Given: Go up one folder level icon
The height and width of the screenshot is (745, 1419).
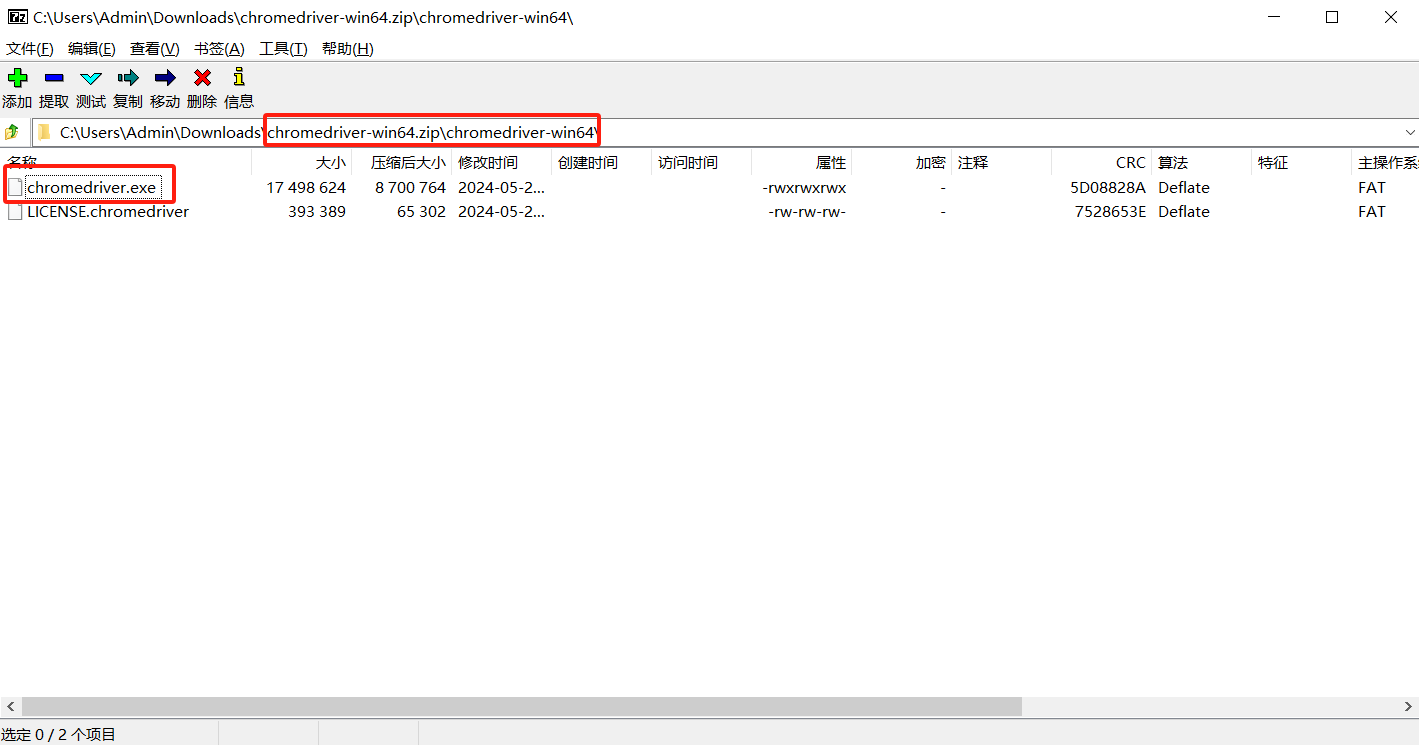Looking at the screenshot, I should point(13,132).
